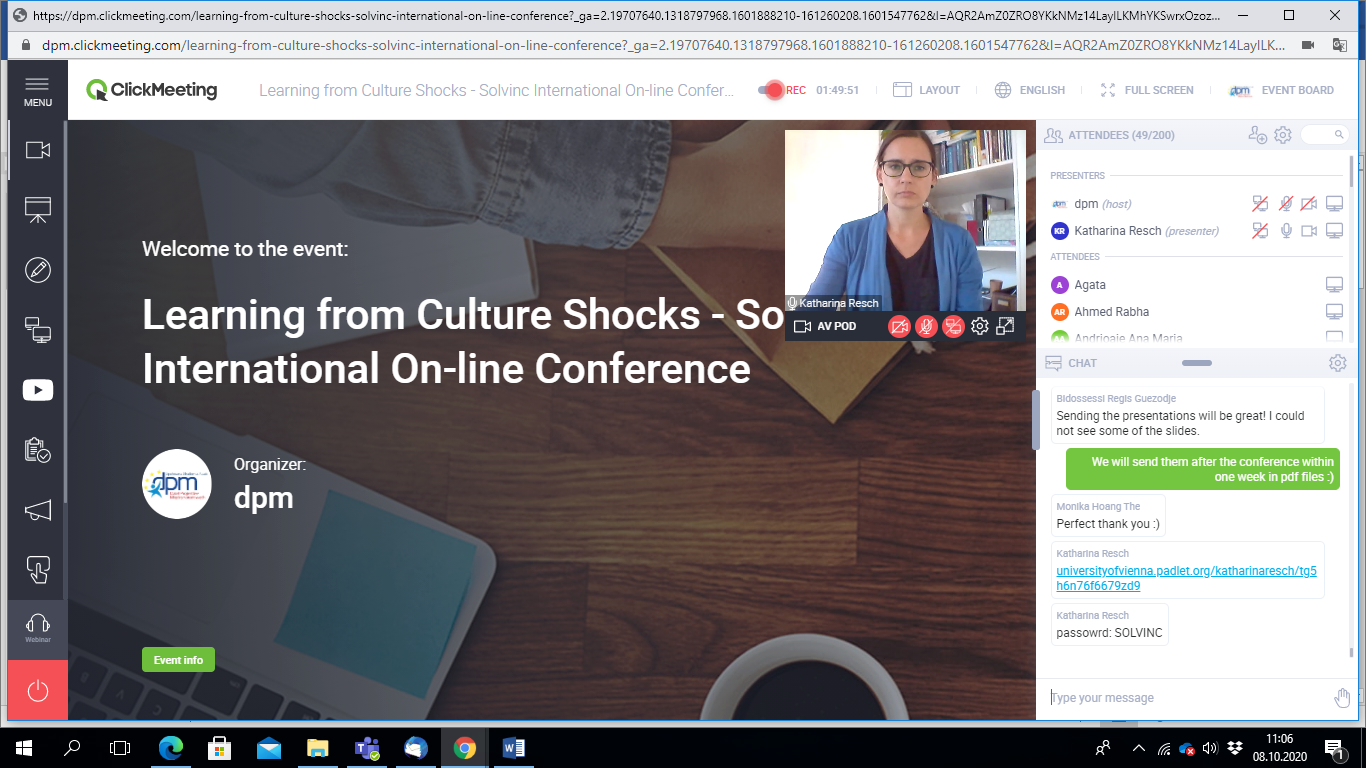Toggle AV pod microphone mute button
The image size is (1366, 768).
(x=927, y=326)
